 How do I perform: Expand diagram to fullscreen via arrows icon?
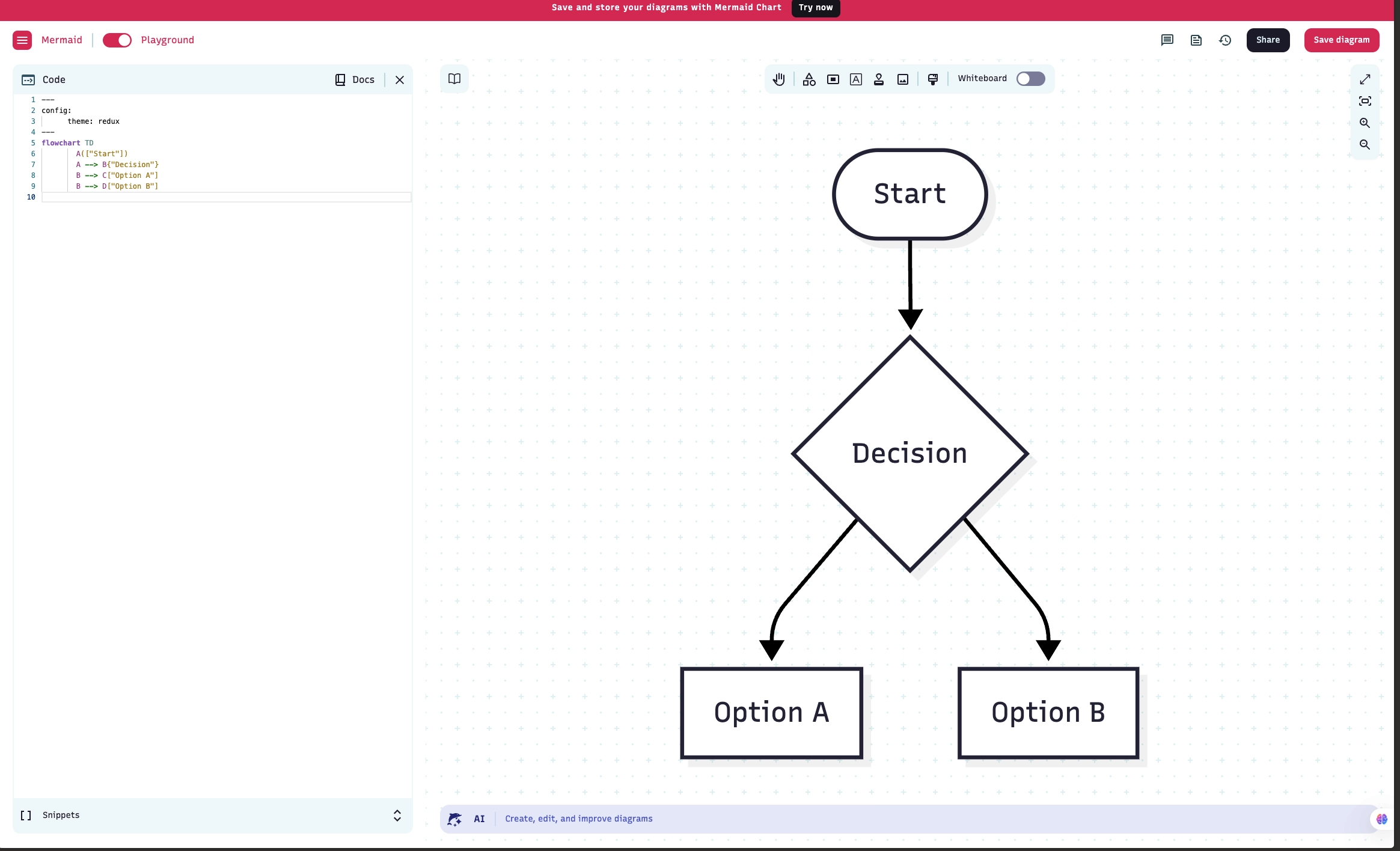(1365, 79)
